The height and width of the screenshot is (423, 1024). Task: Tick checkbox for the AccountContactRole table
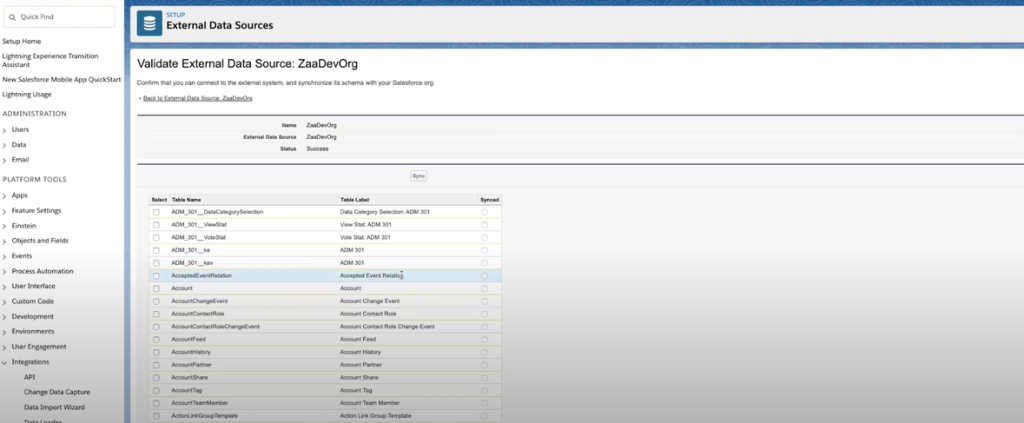click(x=156, y=314)
